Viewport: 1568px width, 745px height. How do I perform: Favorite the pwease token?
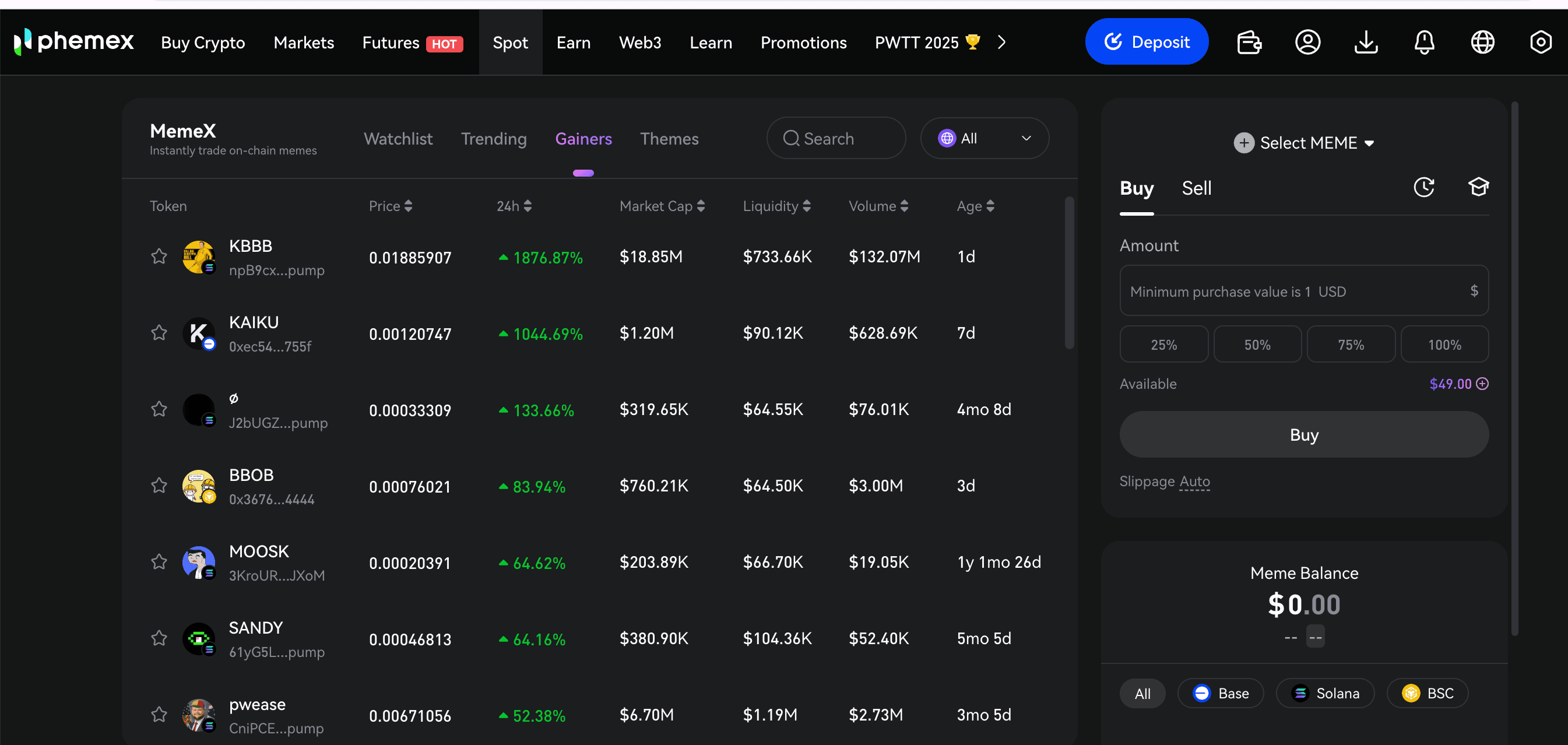159,715
